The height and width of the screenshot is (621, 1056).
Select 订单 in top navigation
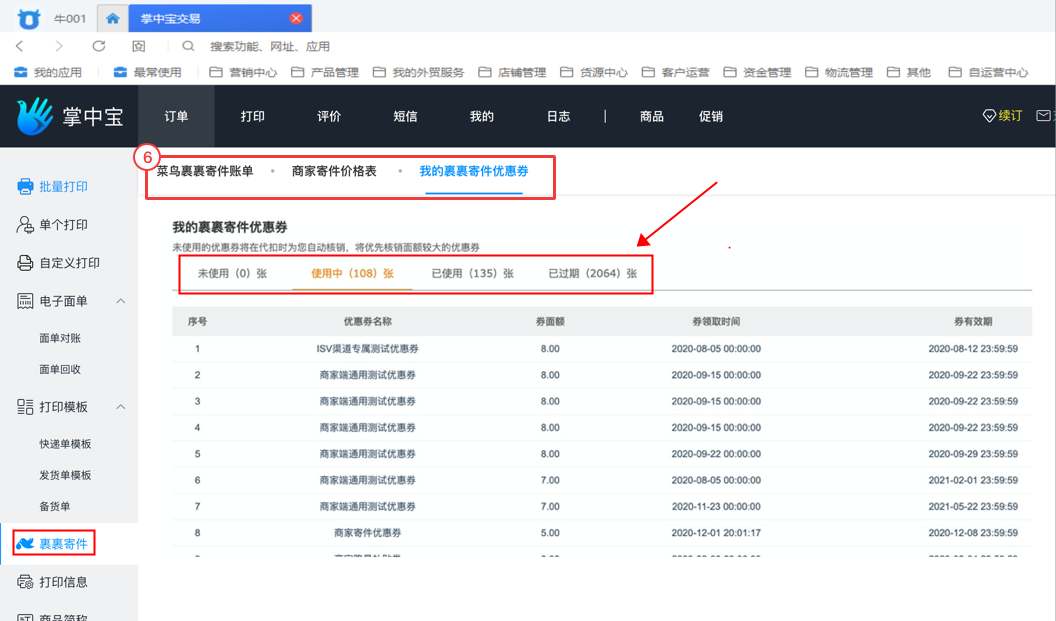(x=176, y=117)
